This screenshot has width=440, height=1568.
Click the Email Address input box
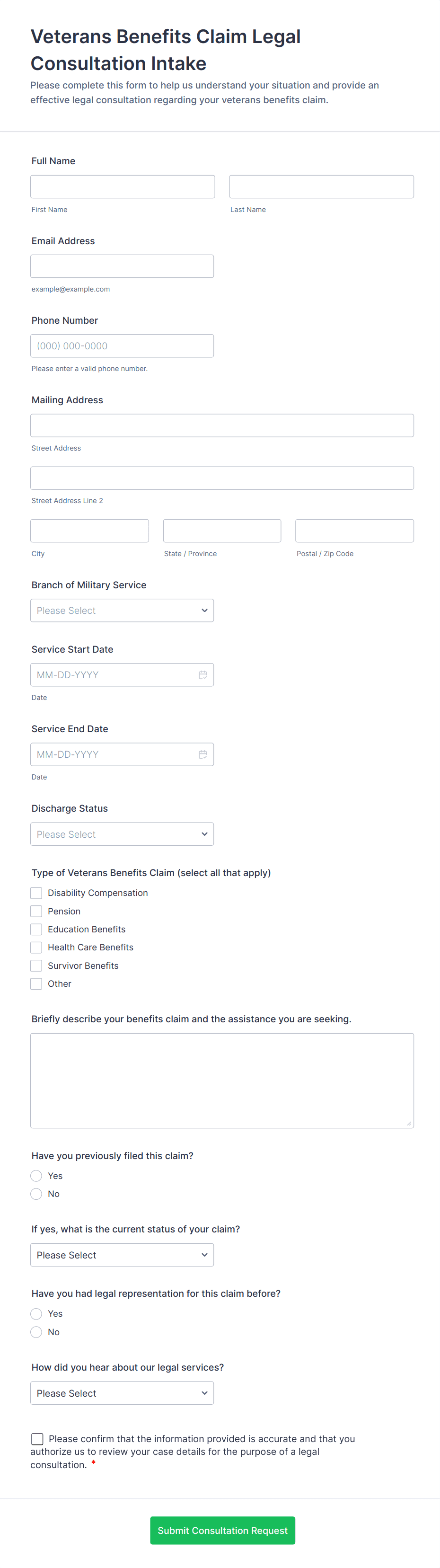122,266
